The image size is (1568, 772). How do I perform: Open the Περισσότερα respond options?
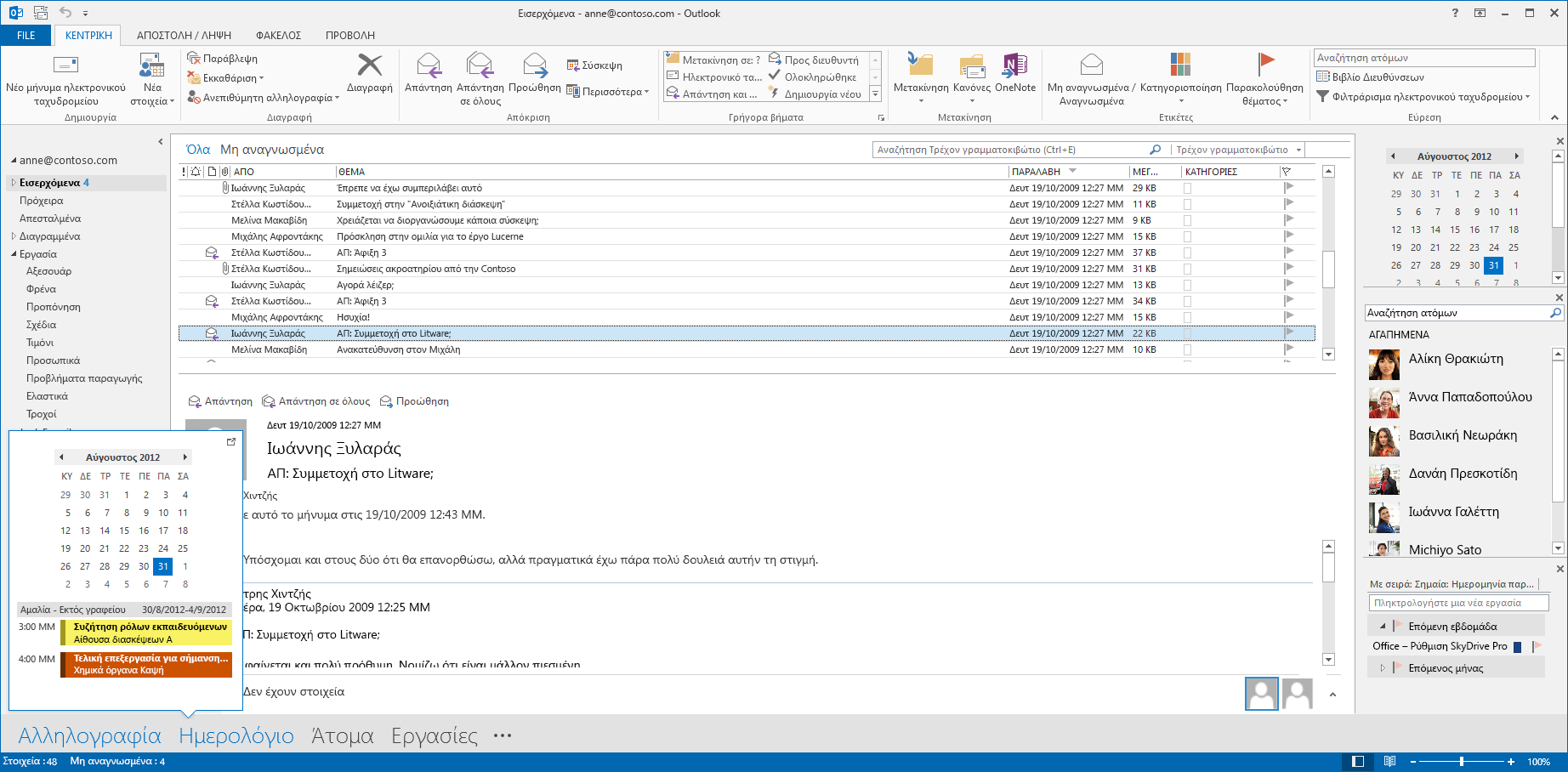click(608, 92)
